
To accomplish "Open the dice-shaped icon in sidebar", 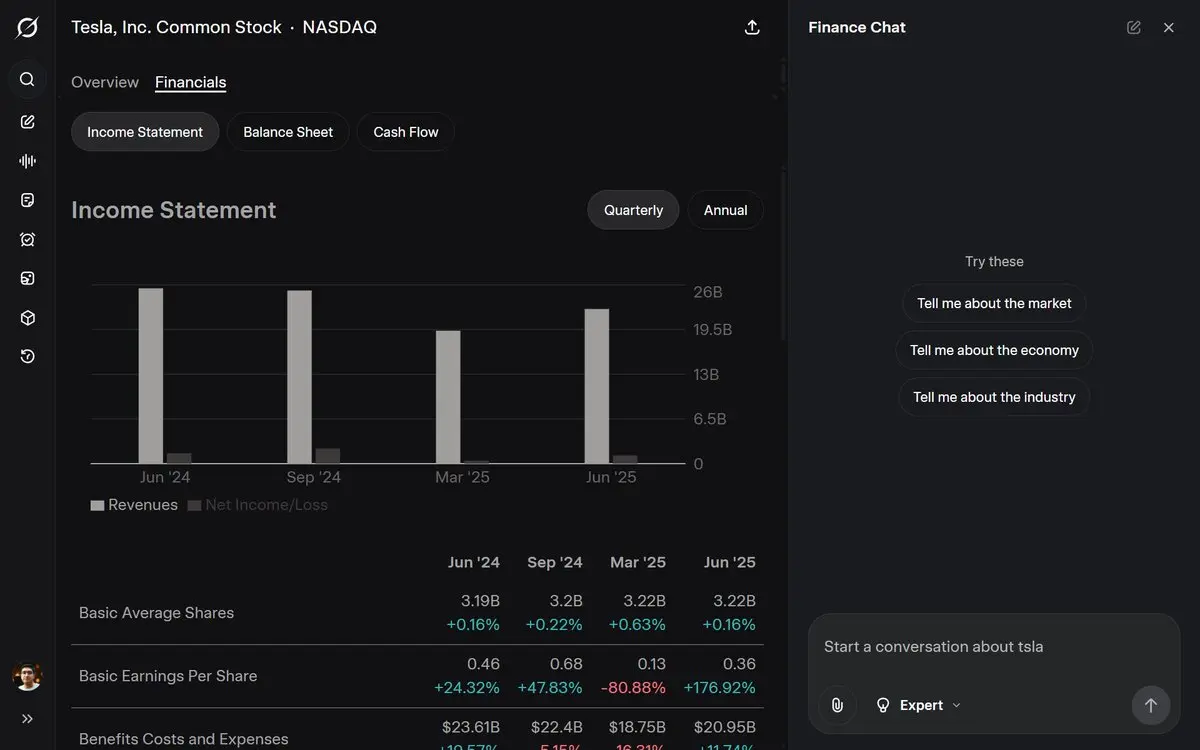I will point(27,279).
